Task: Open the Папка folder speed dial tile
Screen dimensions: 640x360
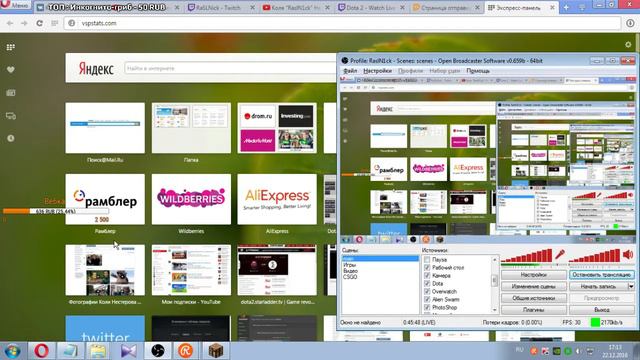Action: tap(191, 128)
